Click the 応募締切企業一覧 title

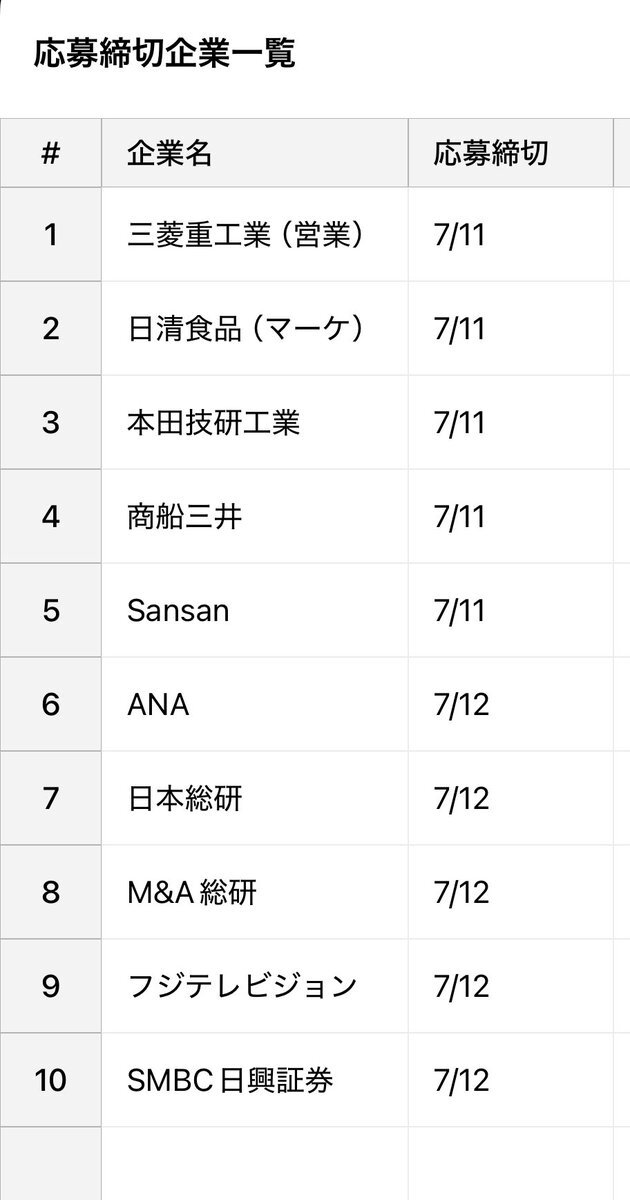coord(165,53)
